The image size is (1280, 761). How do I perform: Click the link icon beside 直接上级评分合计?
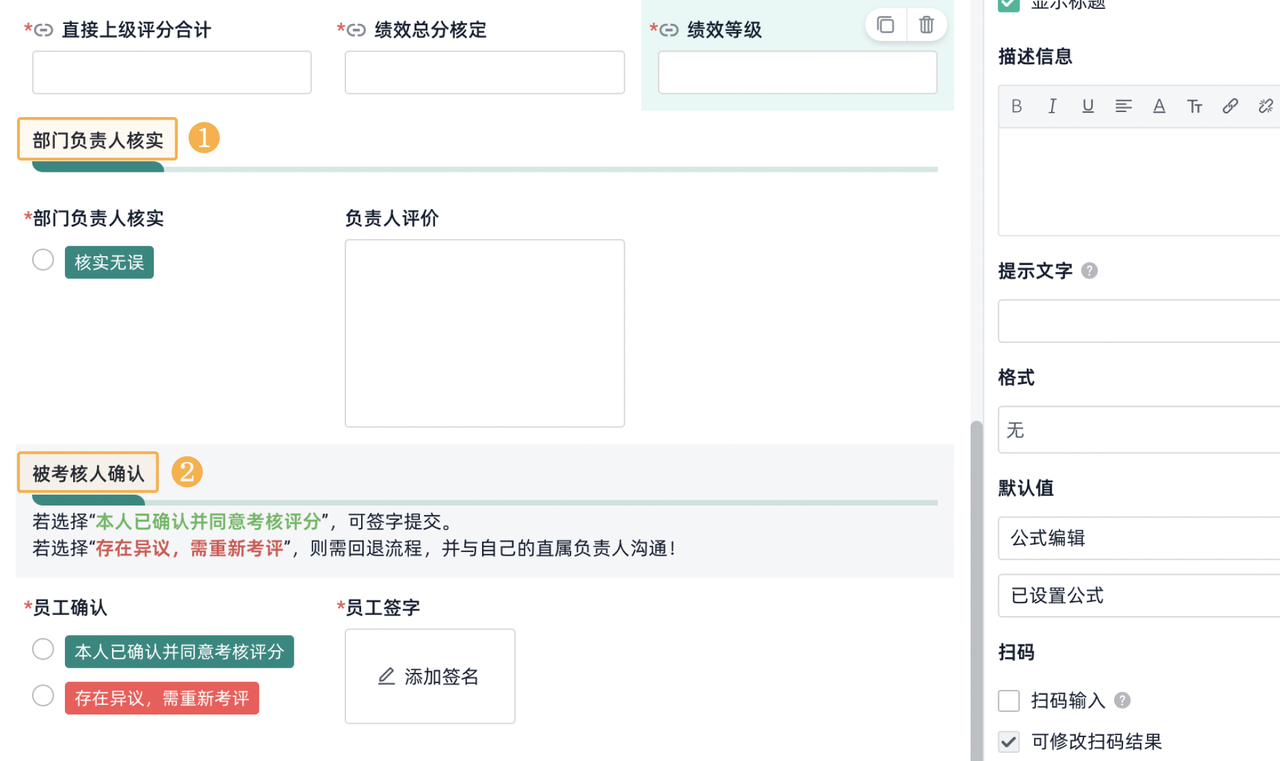44,30
